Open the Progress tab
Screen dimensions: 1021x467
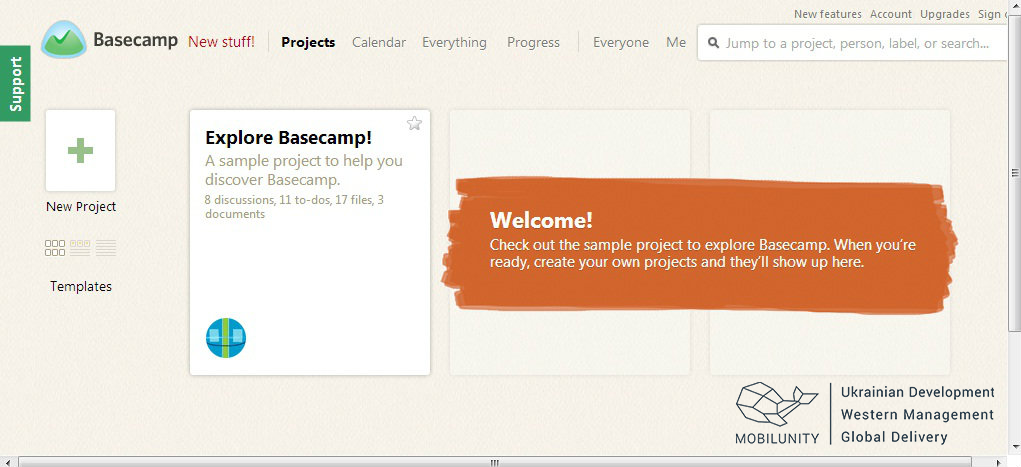(533, 42)
